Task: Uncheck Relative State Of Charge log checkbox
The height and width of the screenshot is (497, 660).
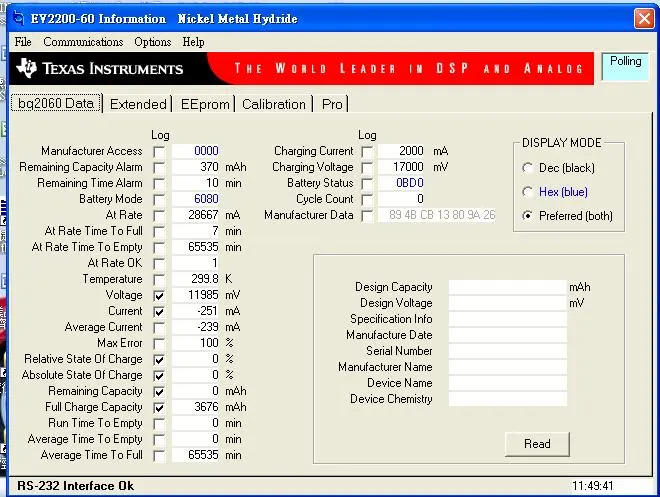Action: tap(159, 359)
